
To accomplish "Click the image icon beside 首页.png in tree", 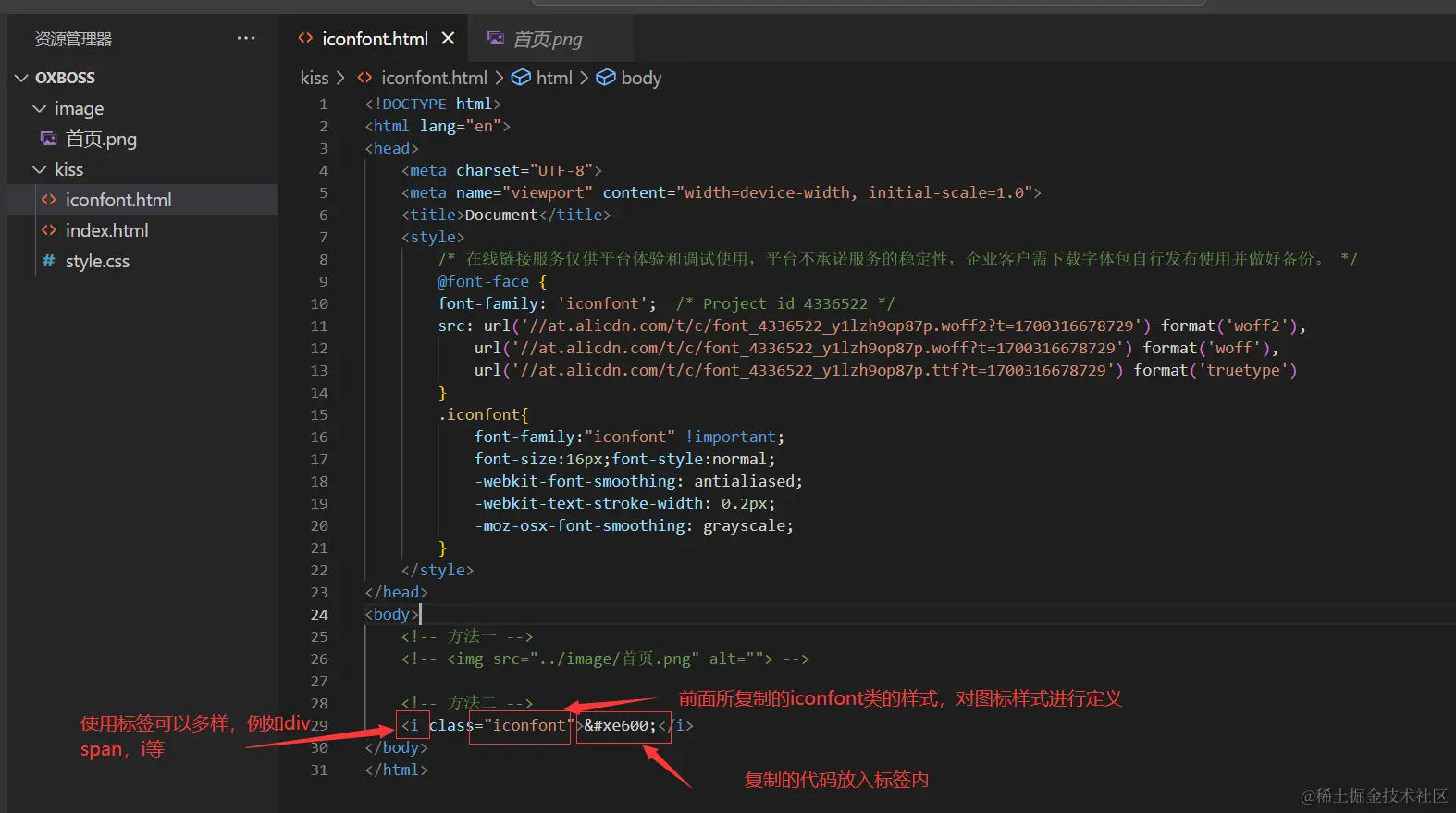I will point(48,139).
